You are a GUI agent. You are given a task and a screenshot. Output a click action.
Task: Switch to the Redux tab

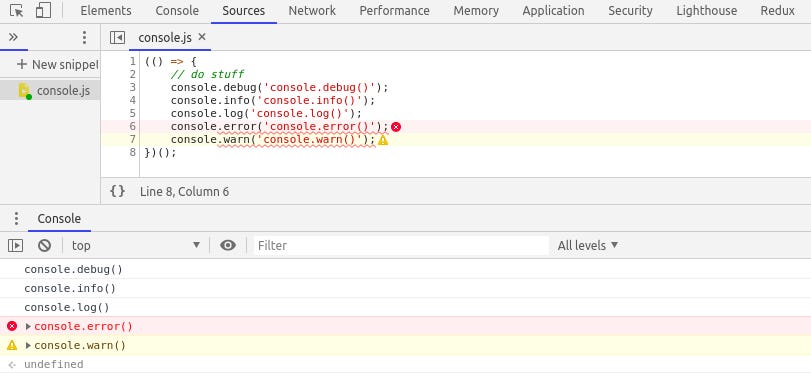777,11
